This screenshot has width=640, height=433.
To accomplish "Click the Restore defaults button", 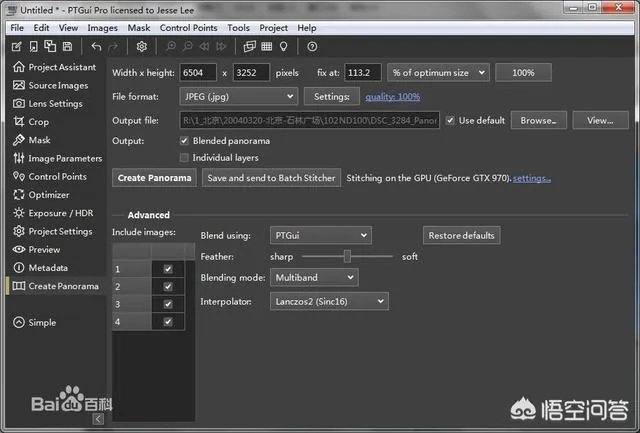I will (461, 236).
